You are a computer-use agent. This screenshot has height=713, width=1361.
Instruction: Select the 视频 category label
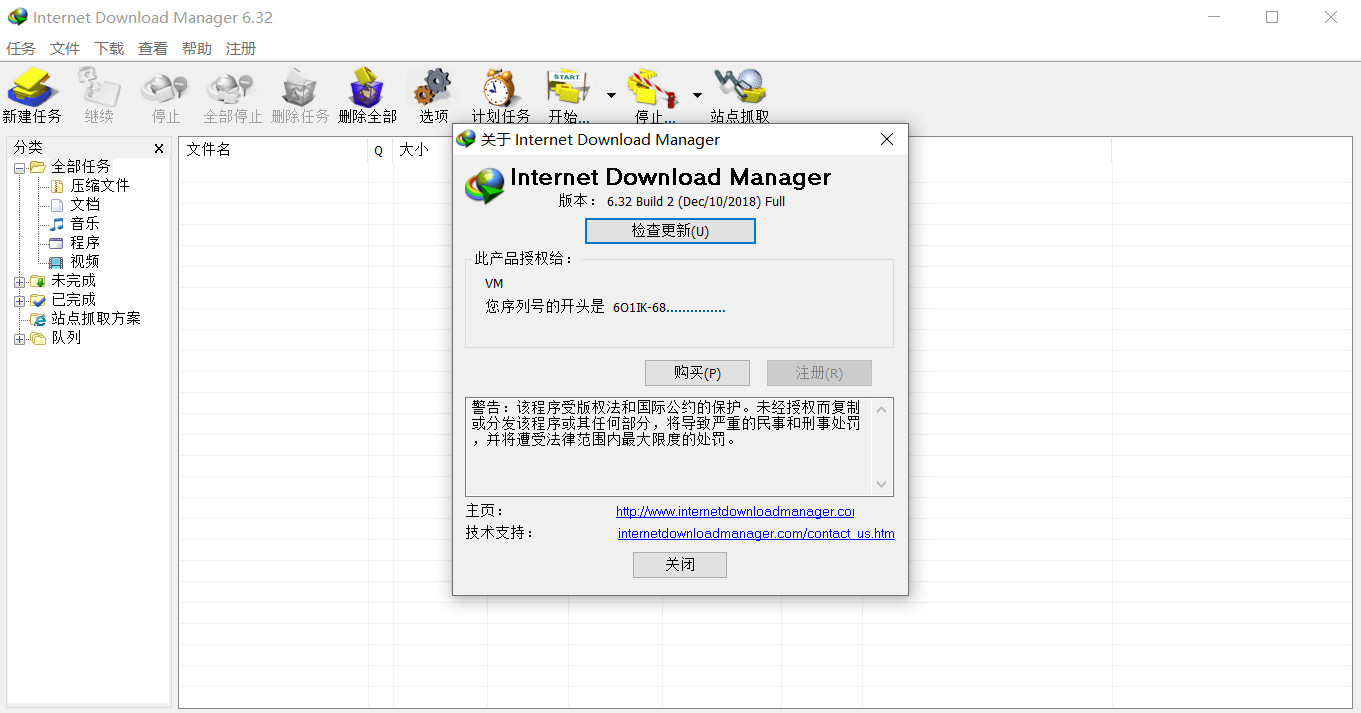[x=85, y=262]
